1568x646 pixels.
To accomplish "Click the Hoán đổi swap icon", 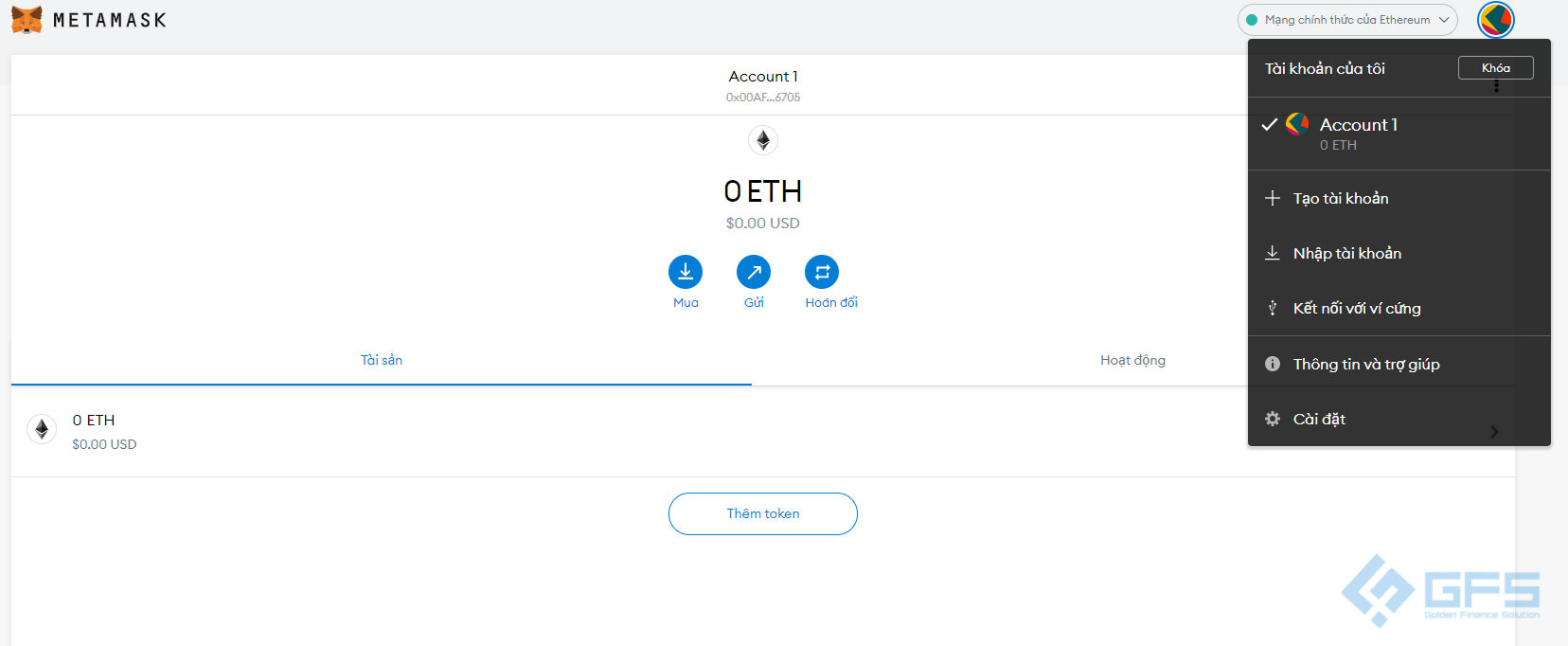I will coord(822,272).
